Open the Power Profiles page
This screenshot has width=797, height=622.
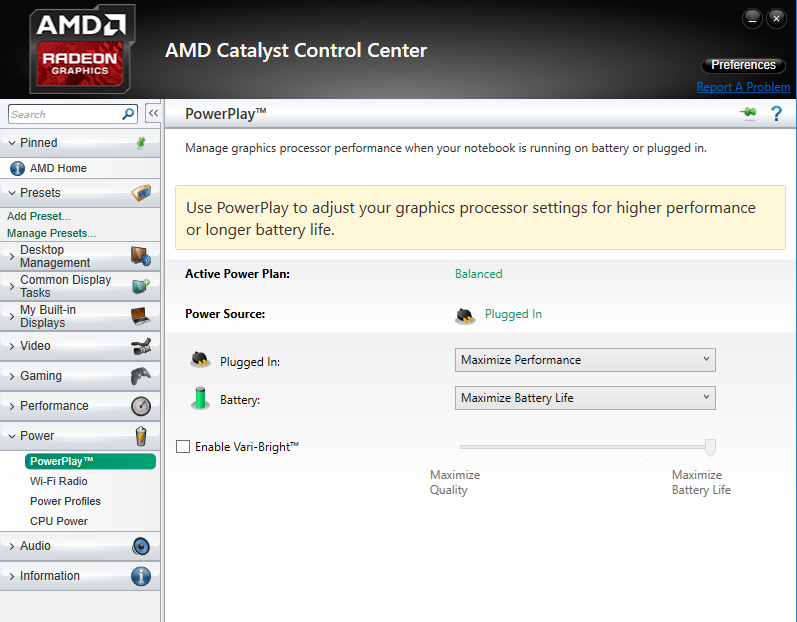point(65,501)
